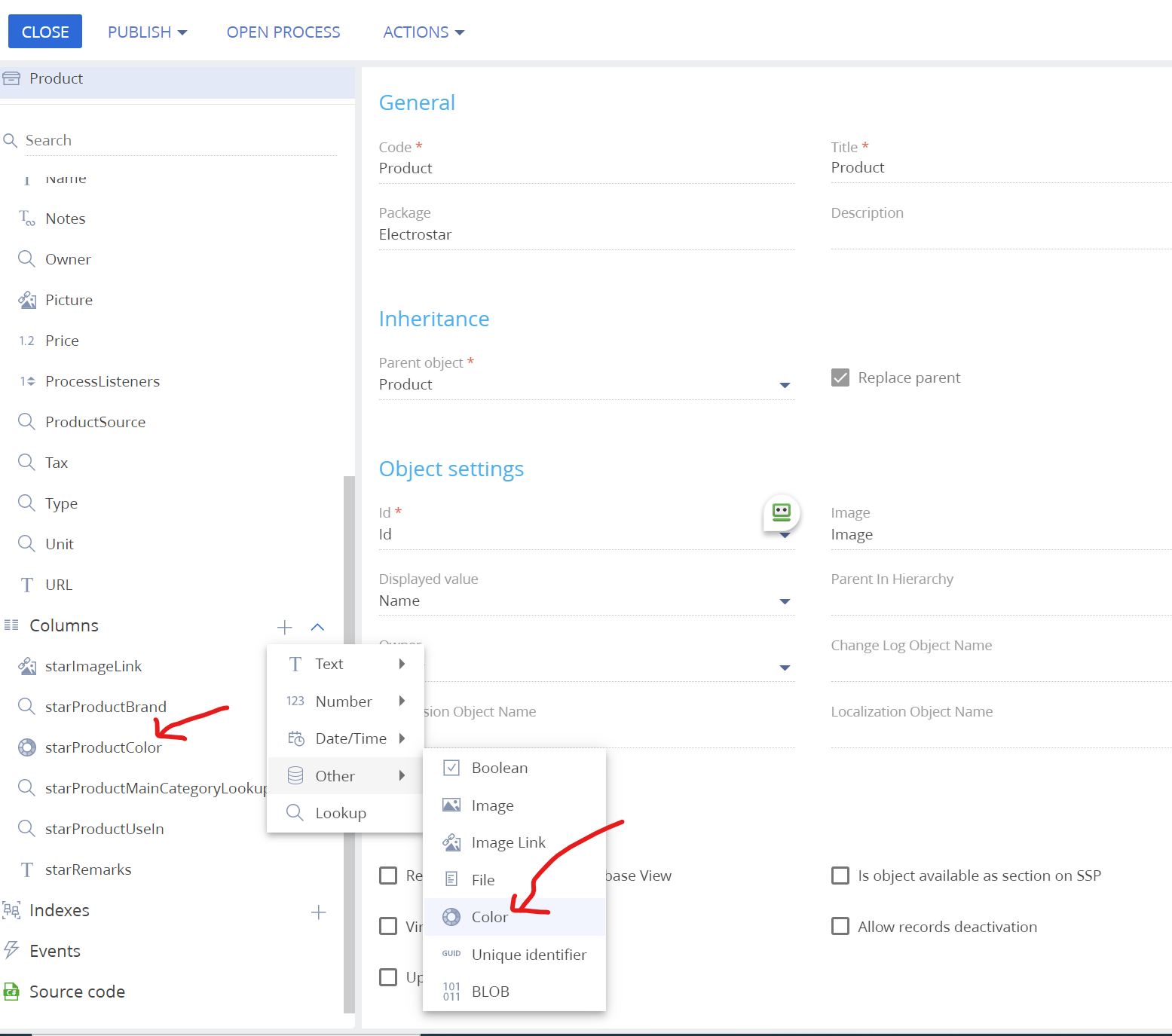The image size is (1172, 1036).
Task: Enable Is object available as section on SSP
Action: pos(840,875)
